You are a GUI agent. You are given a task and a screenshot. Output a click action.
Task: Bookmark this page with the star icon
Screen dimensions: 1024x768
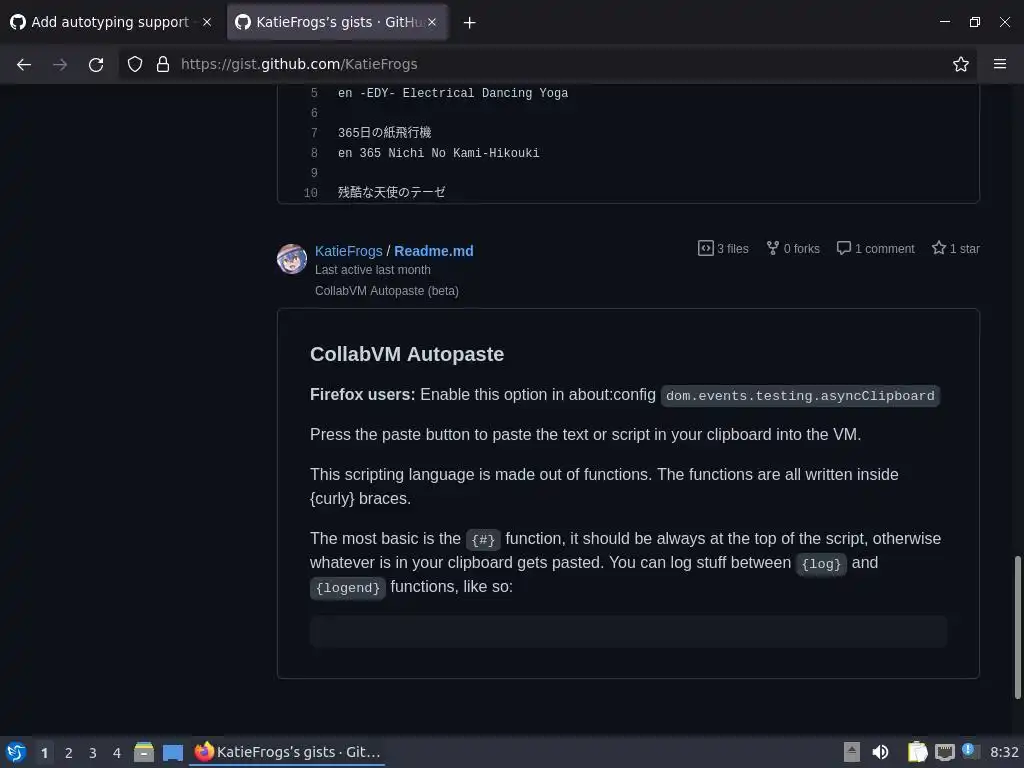point(961,64)
